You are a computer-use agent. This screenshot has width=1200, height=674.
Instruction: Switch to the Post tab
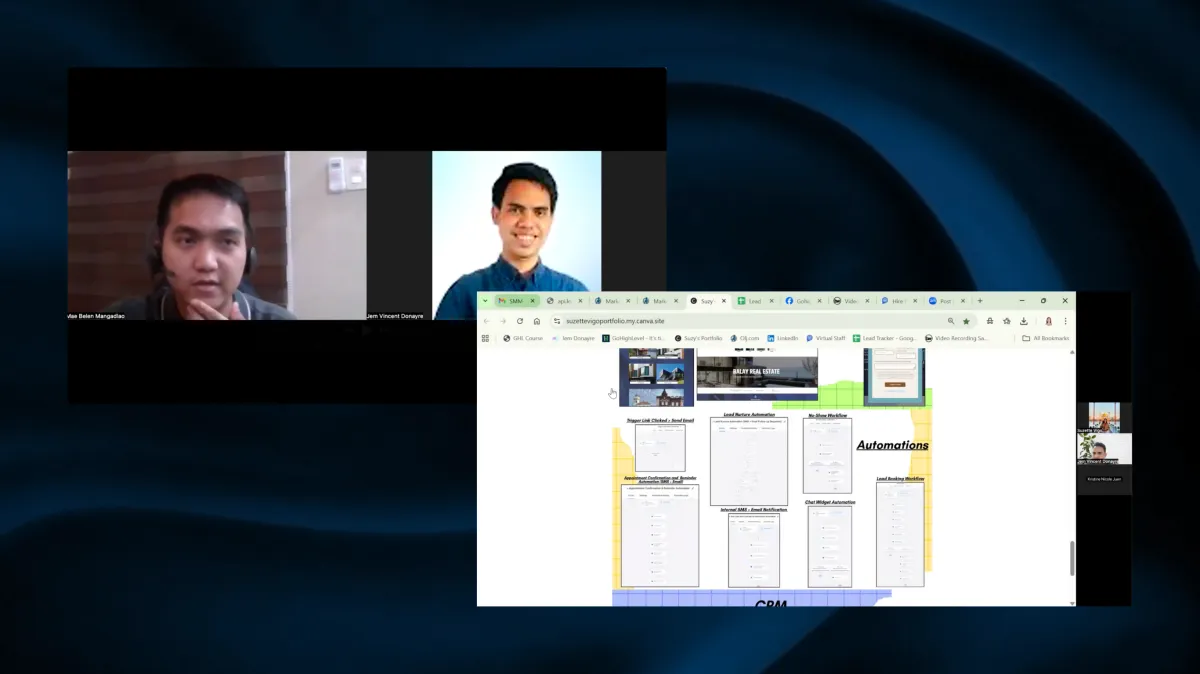tap(948, 300)
